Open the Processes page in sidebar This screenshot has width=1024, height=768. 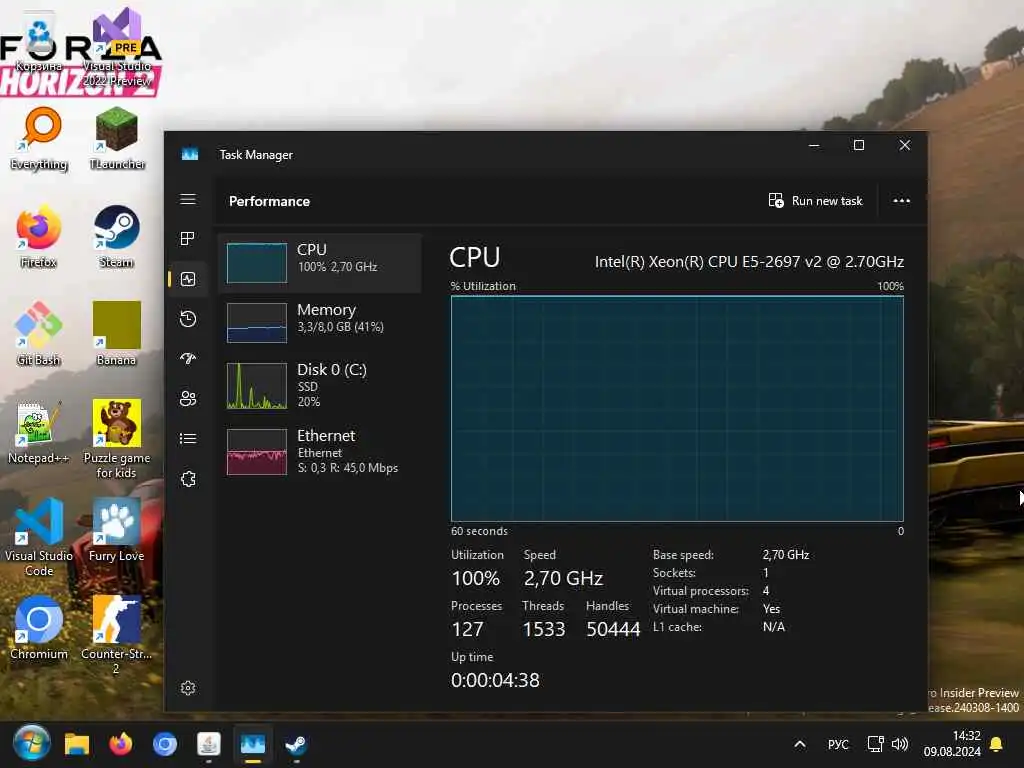pyautogui.click(x=188, y=239)
